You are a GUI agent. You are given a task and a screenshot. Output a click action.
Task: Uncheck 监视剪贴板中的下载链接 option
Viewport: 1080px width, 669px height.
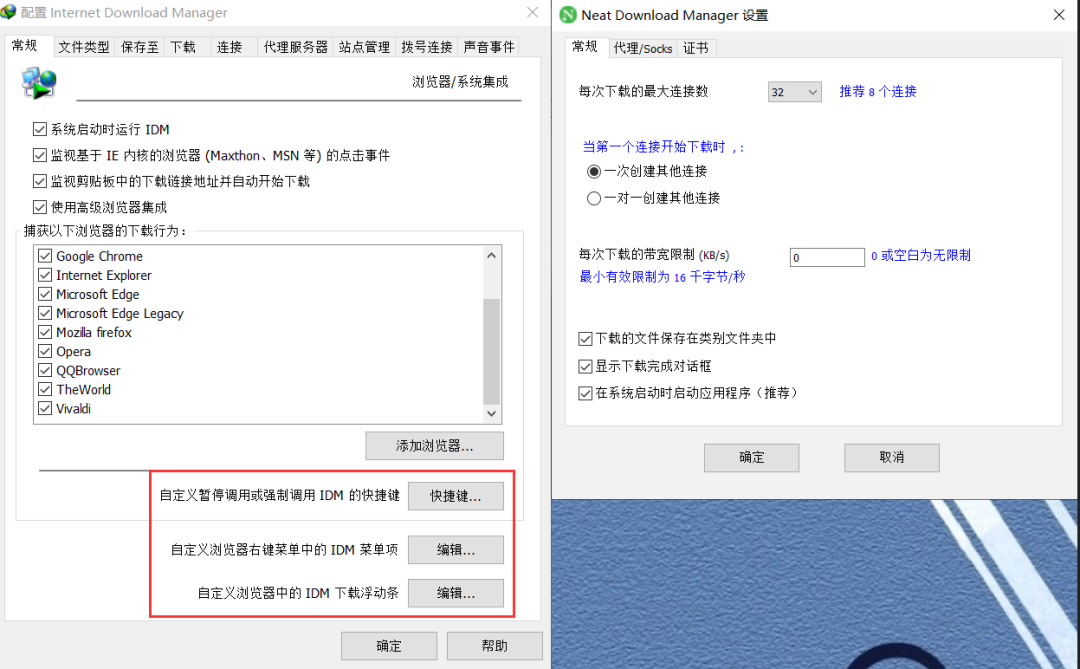pyautogui.click(x=40, y=181)
